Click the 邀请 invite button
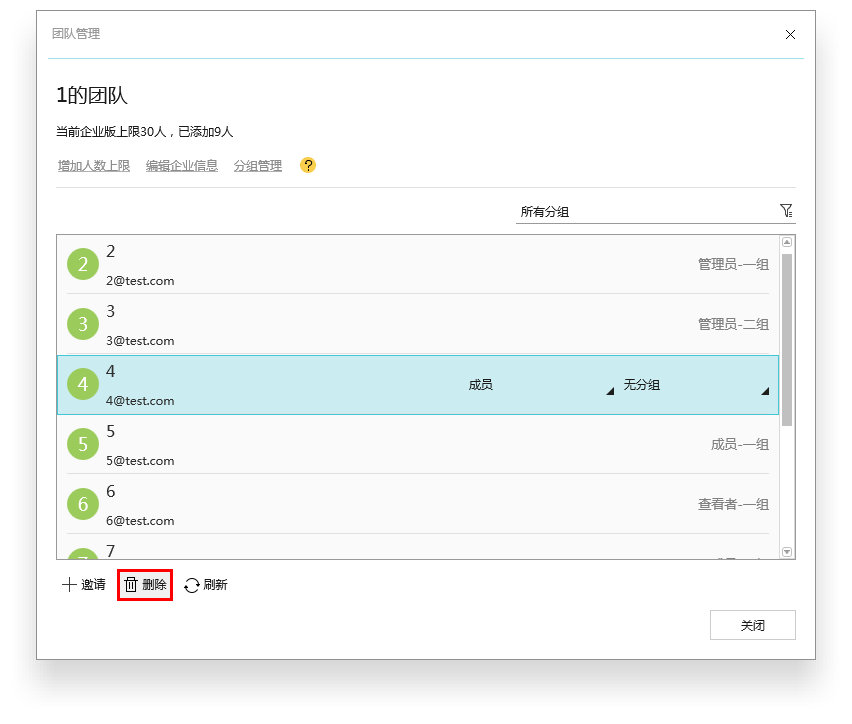This screenshot has width=852, height=724. click(x=84, y=585)
